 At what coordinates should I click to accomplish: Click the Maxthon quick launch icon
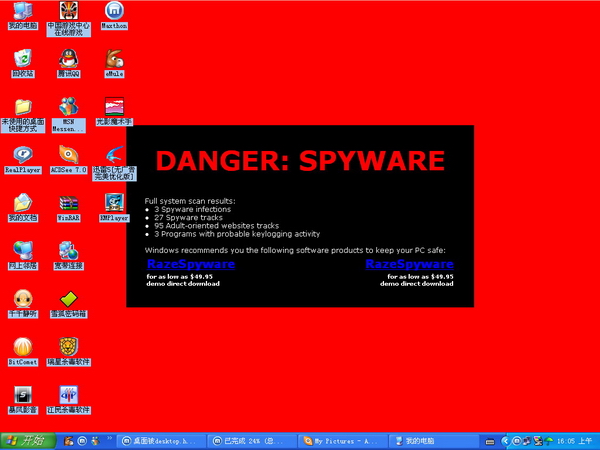(82, 441)
